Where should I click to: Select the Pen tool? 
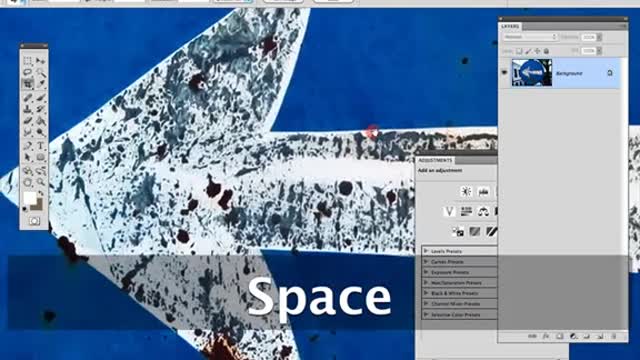coord(28,146)
